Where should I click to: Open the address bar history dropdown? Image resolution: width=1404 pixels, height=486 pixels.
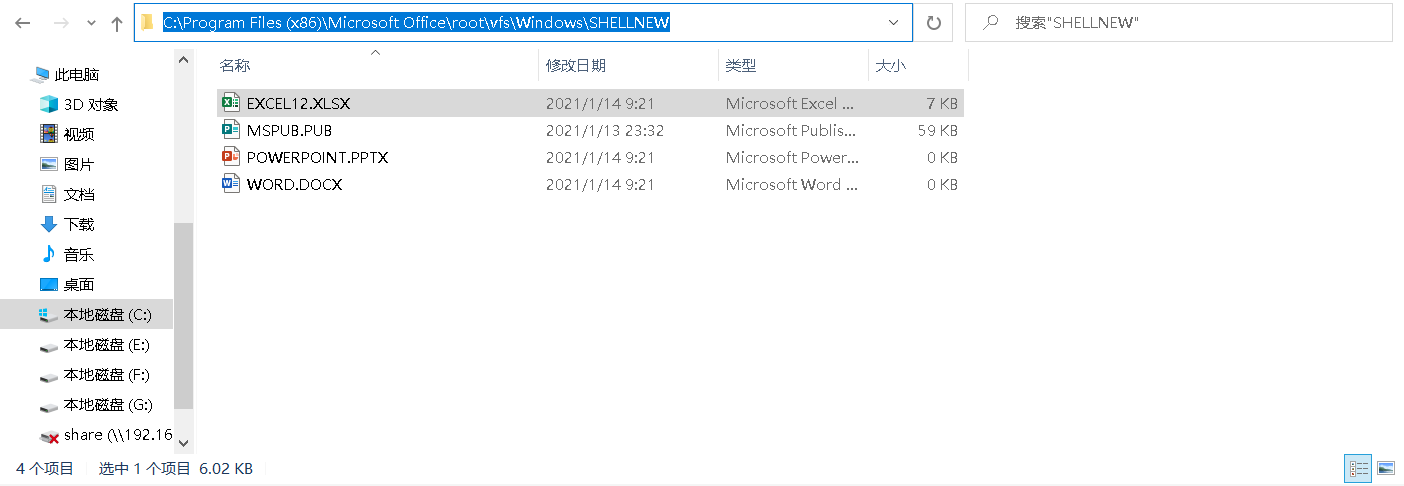click(893, 23)
